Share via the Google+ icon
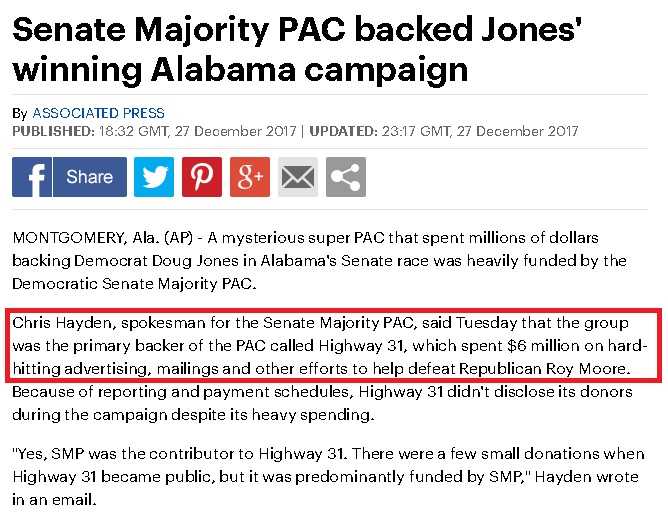This screenshot has width=668, height=524. click(x=249, y=177)
